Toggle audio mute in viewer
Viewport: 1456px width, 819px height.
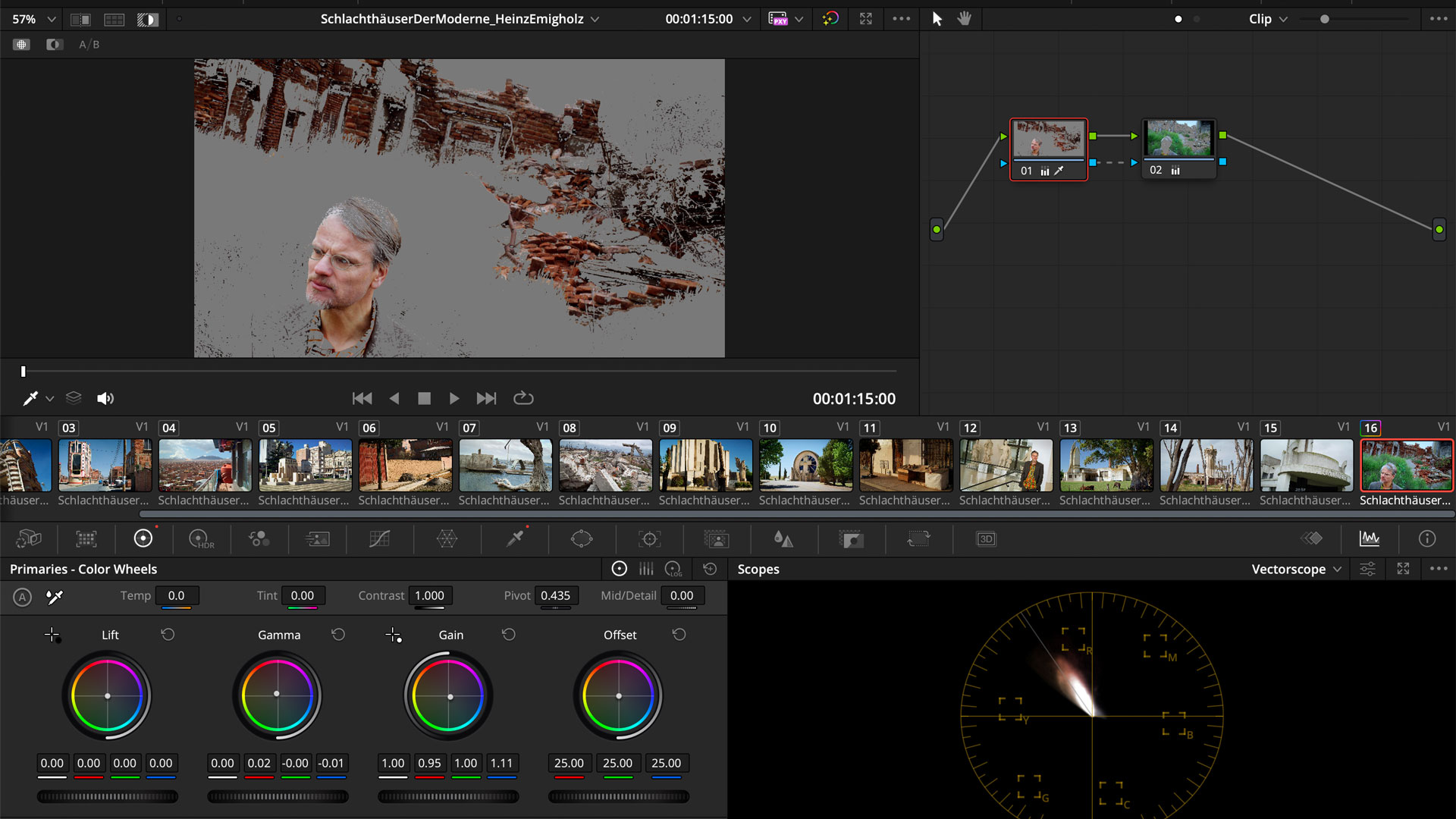105,399
